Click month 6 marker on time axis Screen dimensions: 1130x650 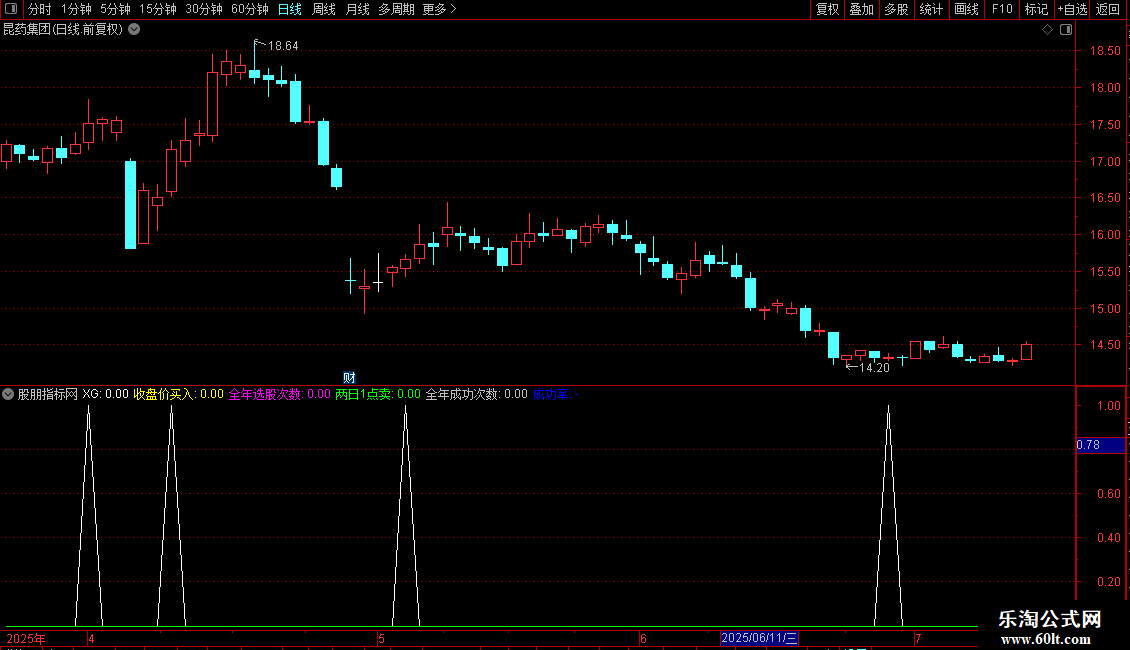click(644, 638)
